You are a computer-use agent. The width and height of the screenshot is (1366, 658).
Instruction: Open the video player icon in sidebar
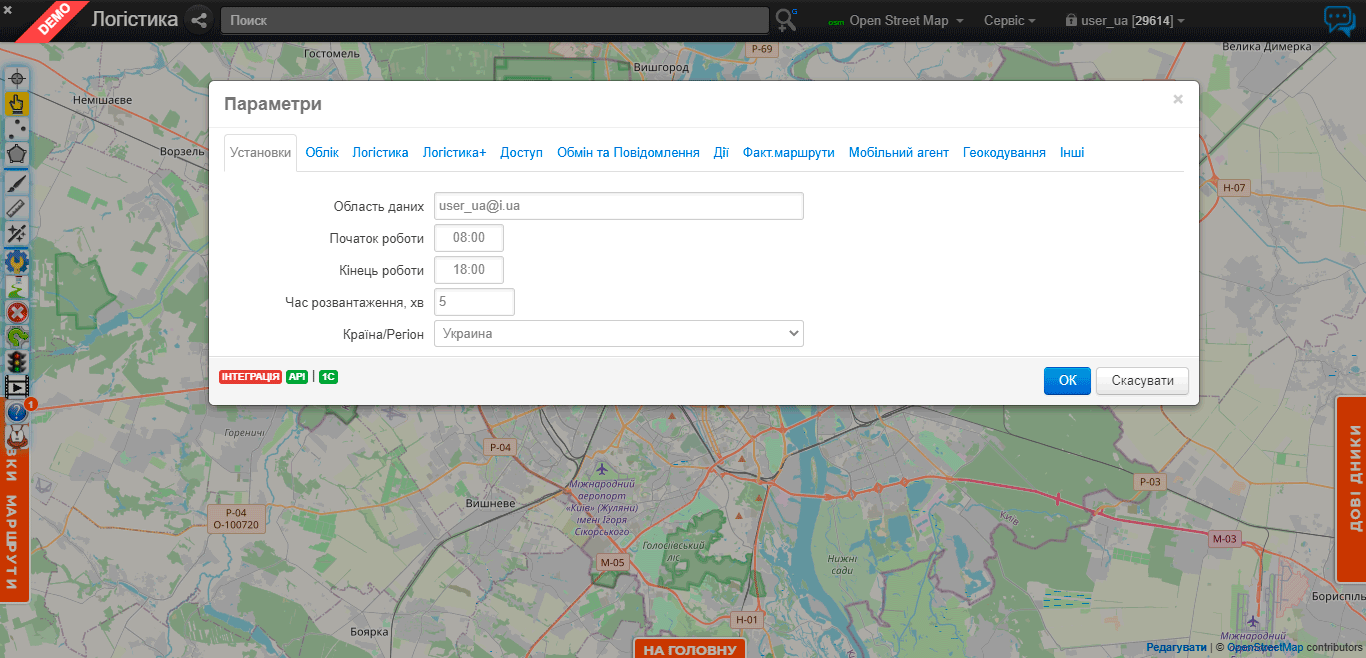17,386
